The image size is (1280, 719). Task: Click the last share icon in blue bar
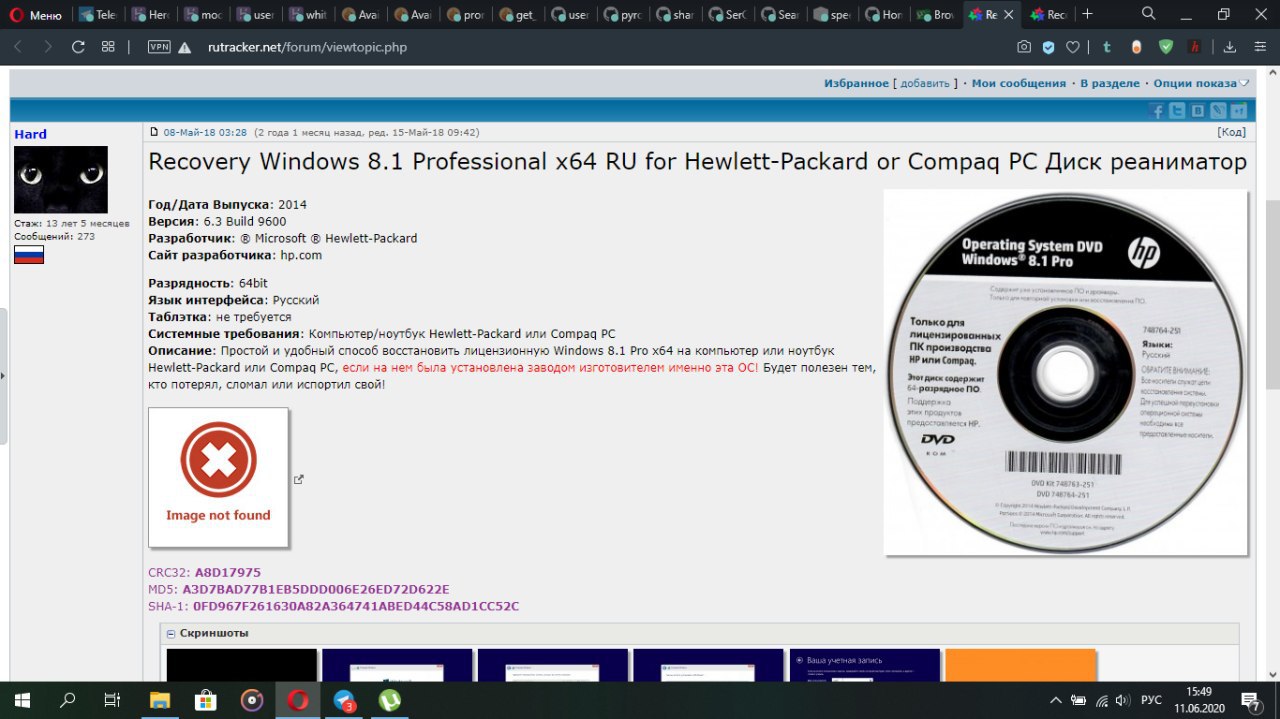[x=1239, y=111]
